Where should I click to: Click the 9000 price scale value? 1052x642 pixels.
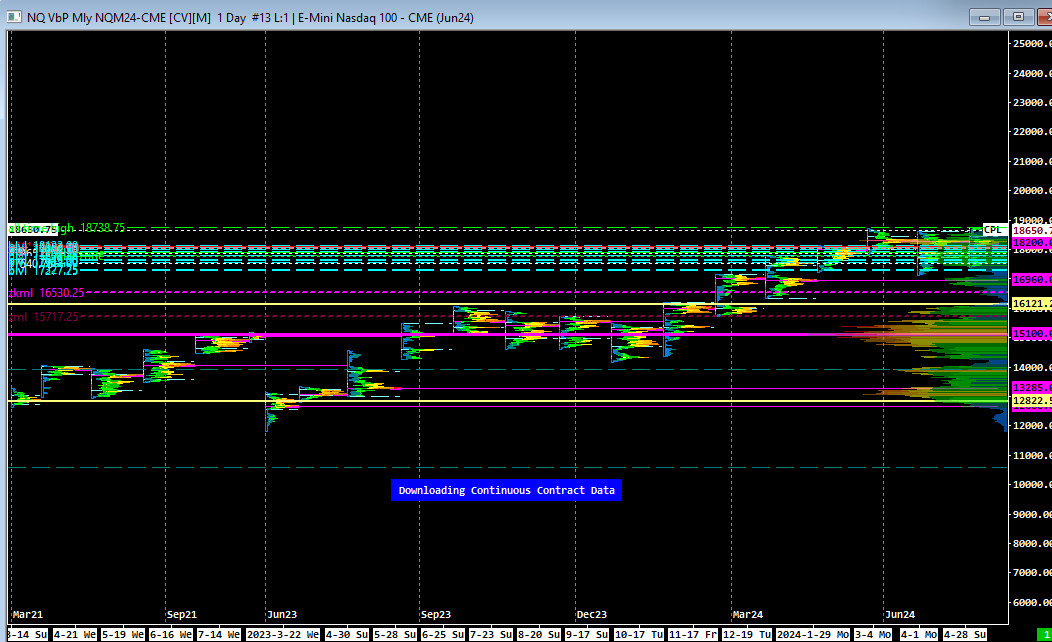coord(1032,515)
